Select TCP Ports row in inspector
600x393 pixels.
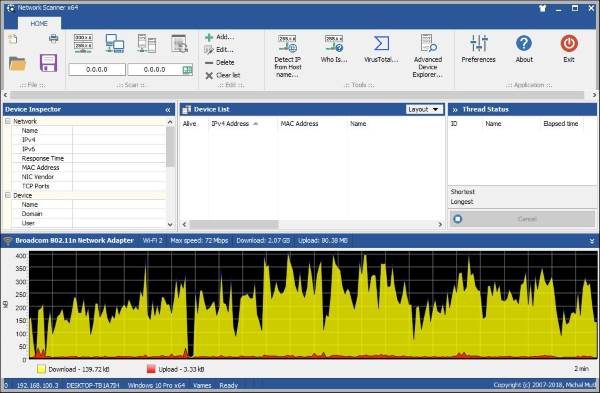(89, 186)
